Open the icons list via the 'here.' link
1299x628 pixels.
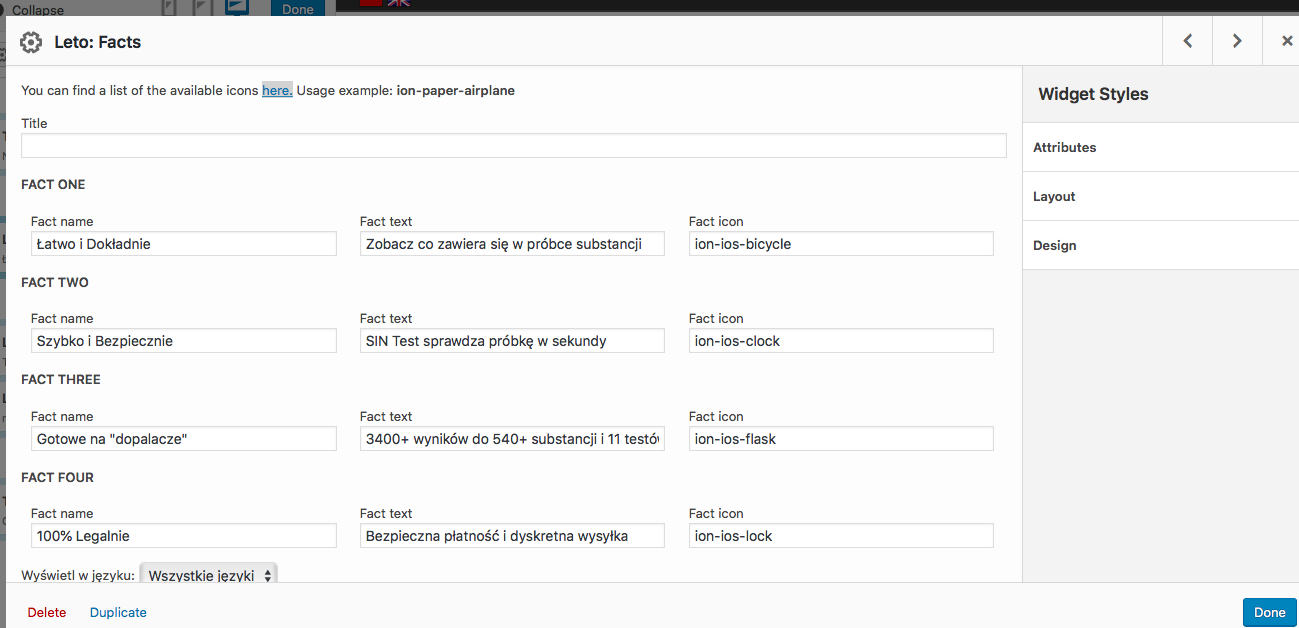point(276,90)
